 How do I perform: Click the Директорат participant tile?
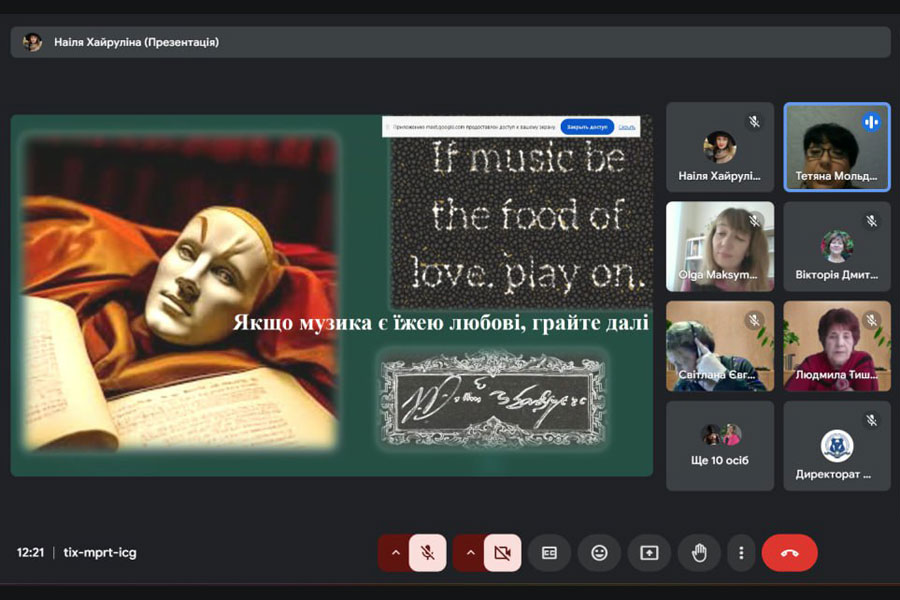[x=836, y=446]
